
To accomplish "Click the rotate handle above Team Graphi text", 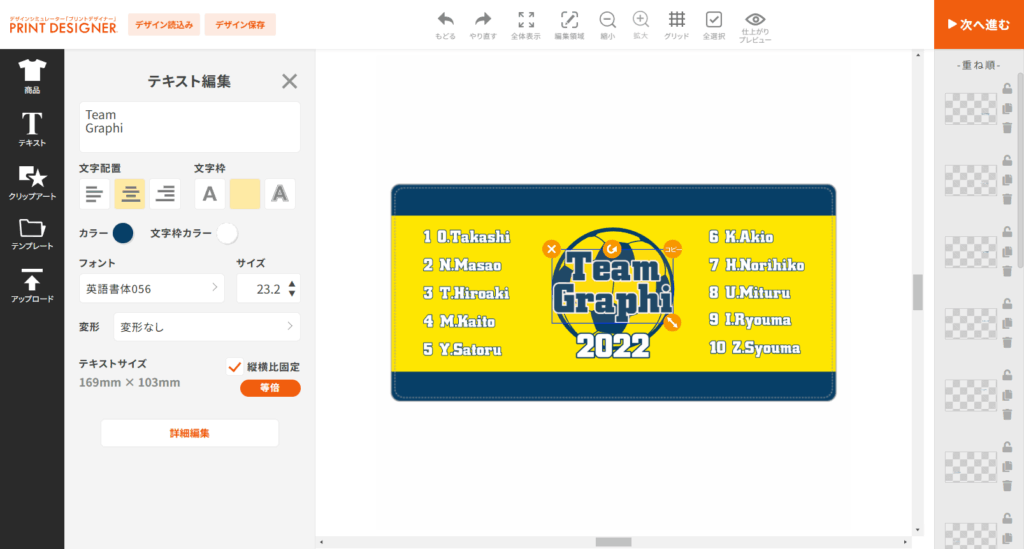I will pyautogui.click(x=611, y=246).
